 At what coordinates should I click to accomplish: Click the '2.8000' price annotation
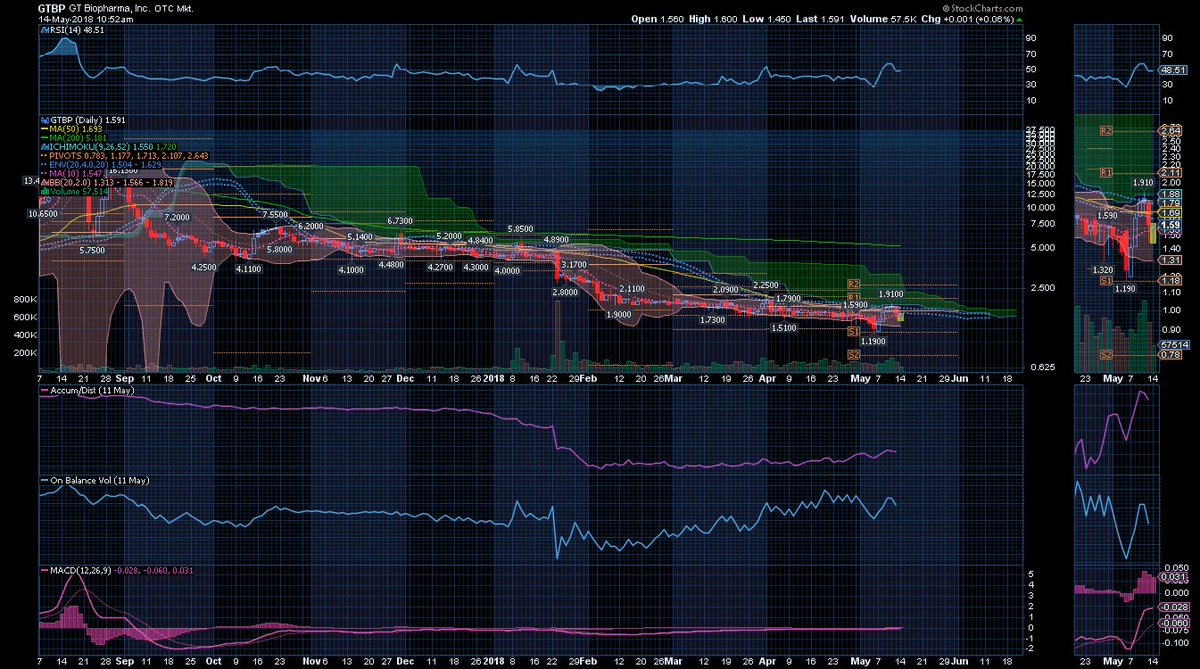564,292
